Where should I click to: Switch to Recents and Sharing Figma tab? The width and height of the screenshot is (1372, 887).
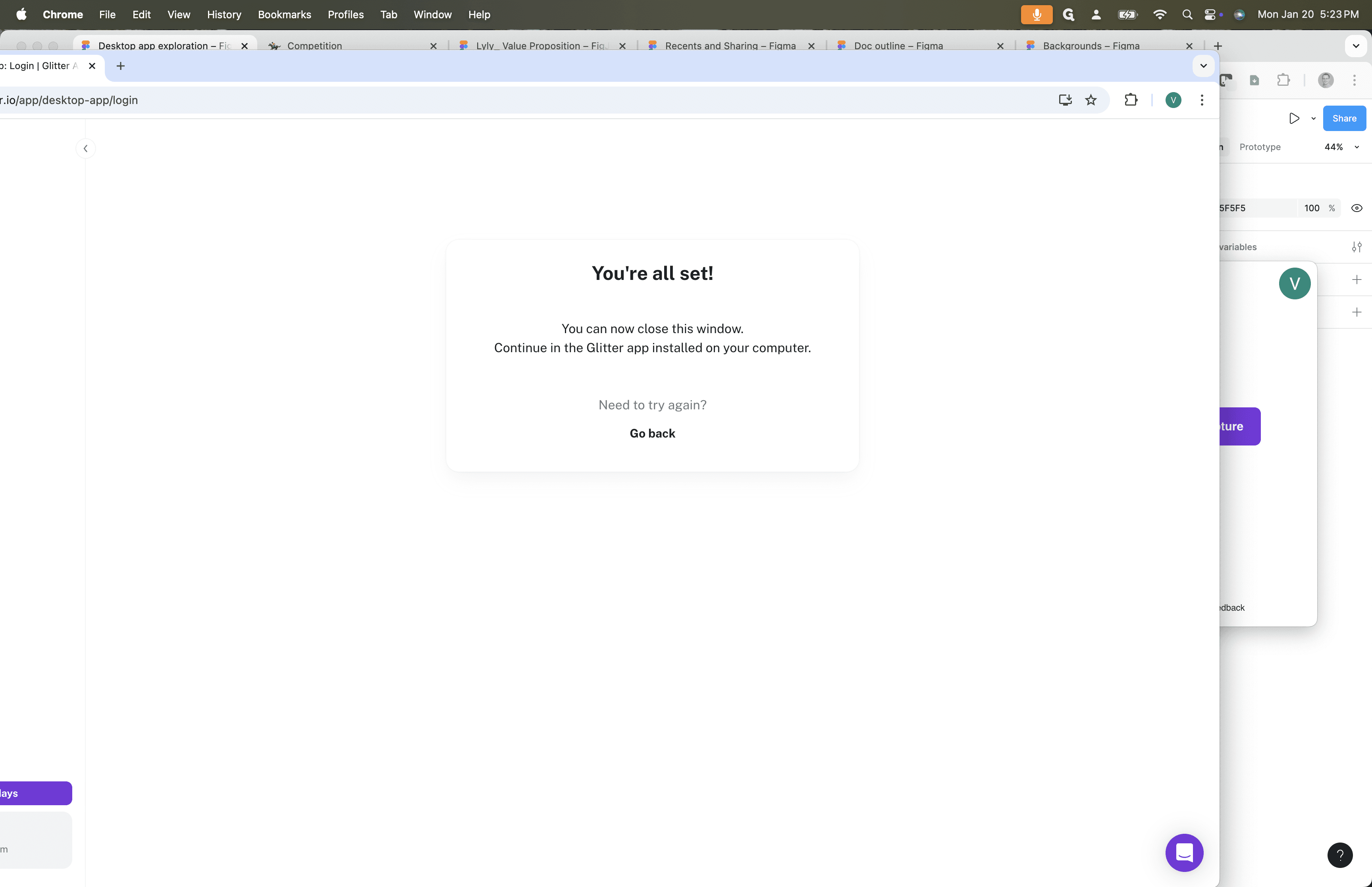point(730,46)
